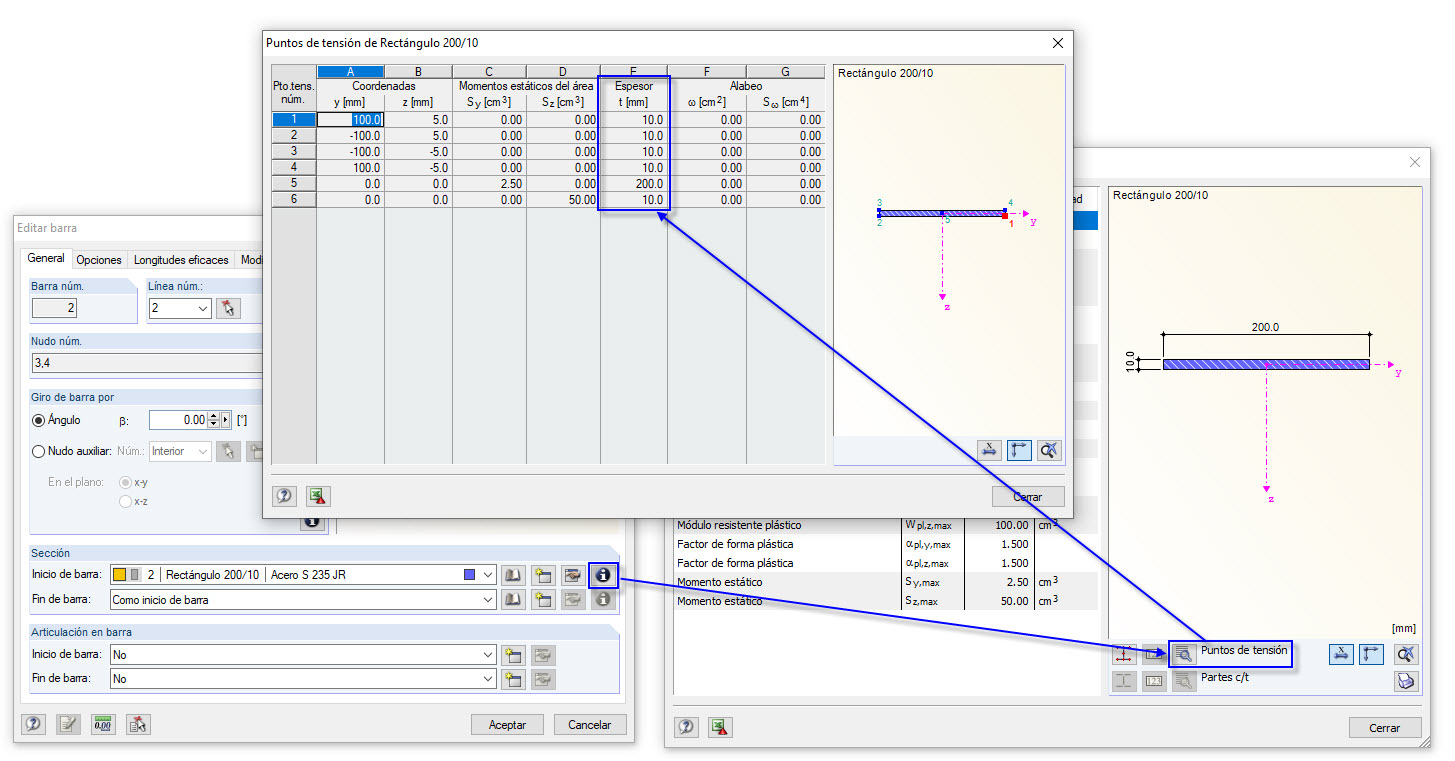Increase β angle with spinner up arrow
1455x761 pixels.
[213, 416]
